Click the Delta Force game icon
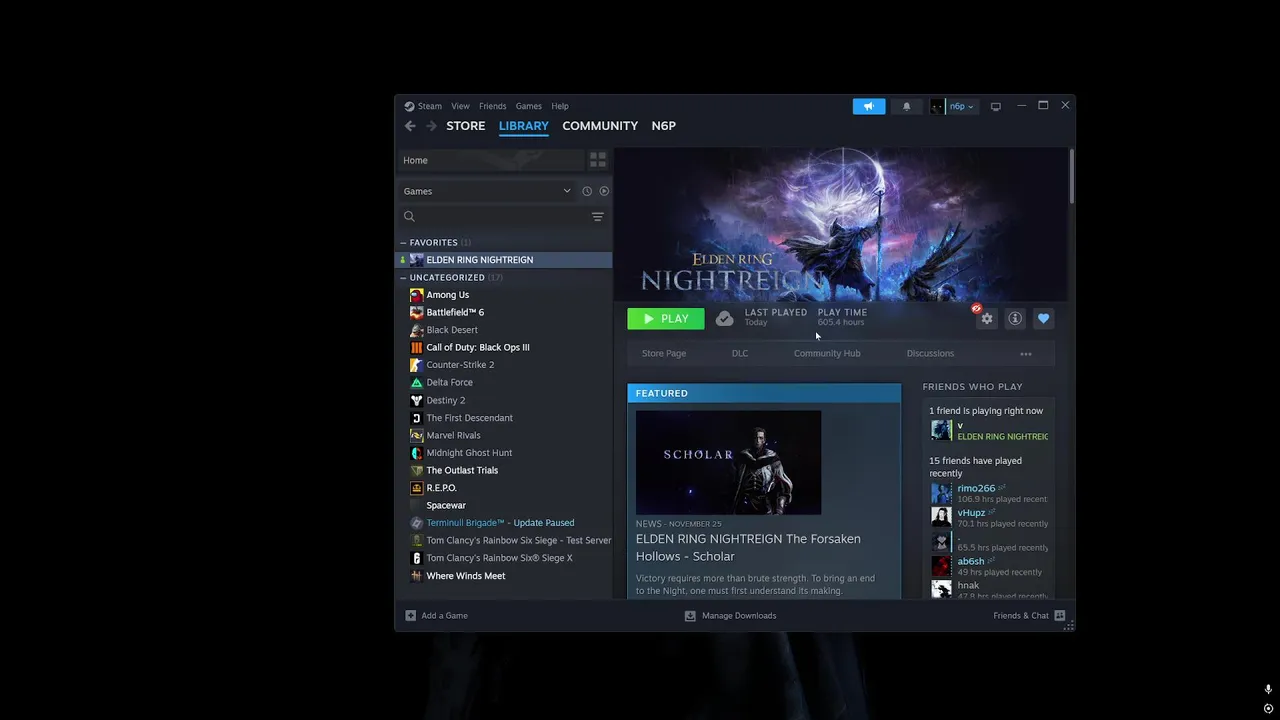1280x720 pixels. [x=417, y=382]
